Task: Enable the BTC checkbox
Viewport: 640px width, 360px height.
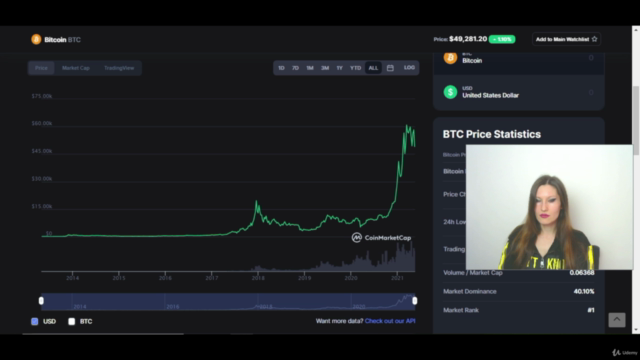Action: pyautogui.click(x=72, y=322)
